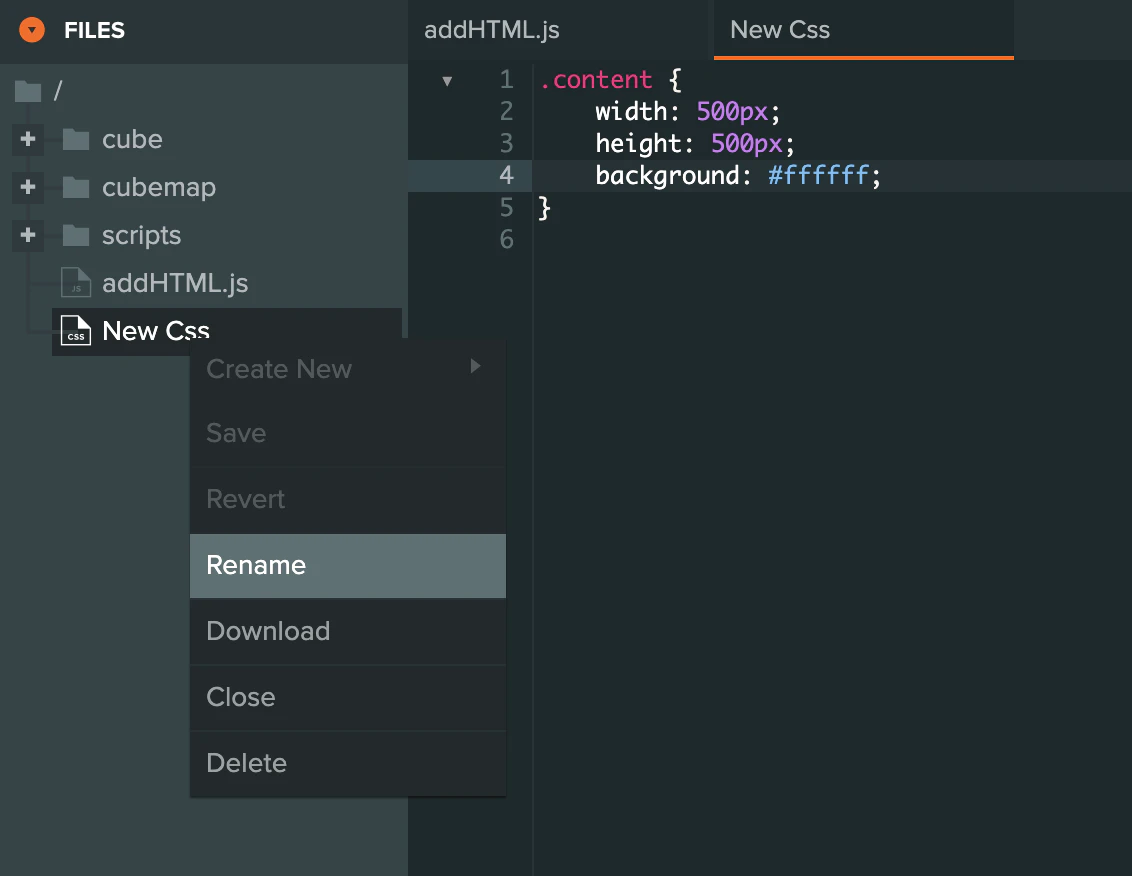Click Close in the context menu
Viewport: 1132px width, 876px height.
pos(240,697)
